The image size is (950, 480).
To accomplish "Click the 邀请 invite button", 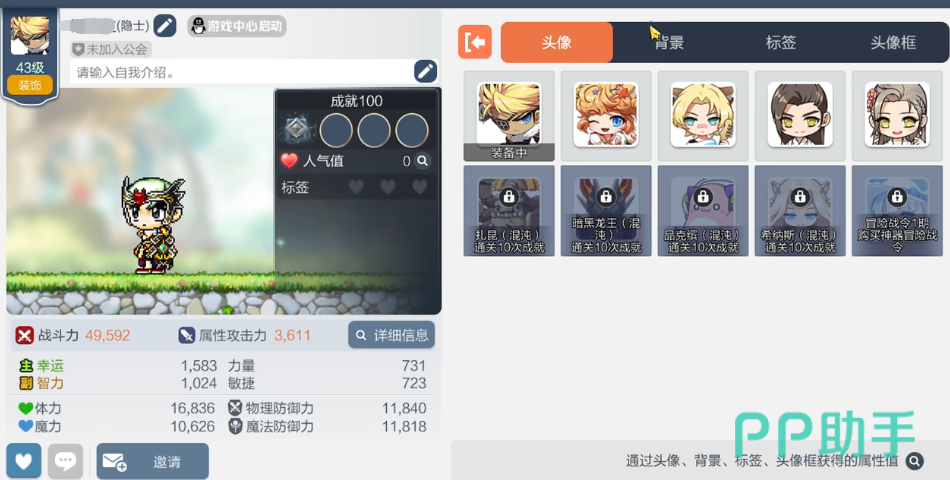I will point(153,461).
